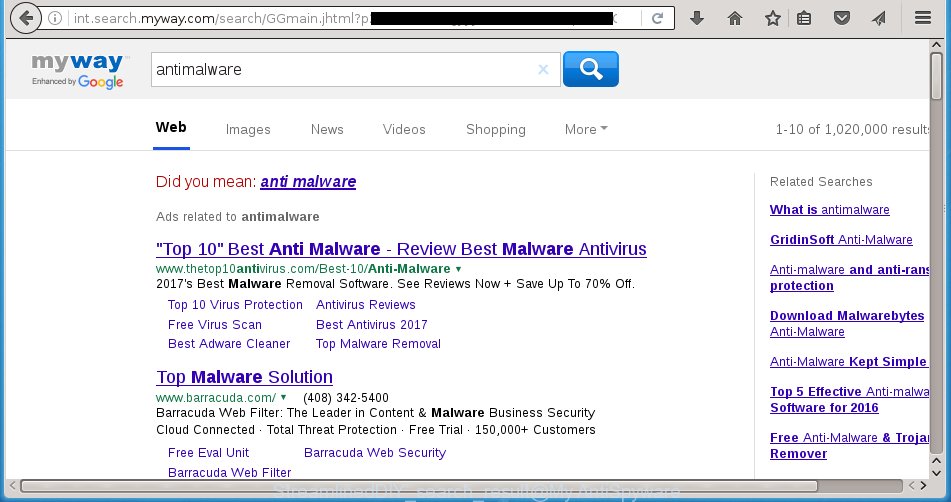Screen dimensions: 951x502
Task: Open 'Top Malware Solution' ad result
Action: point(244,376)
